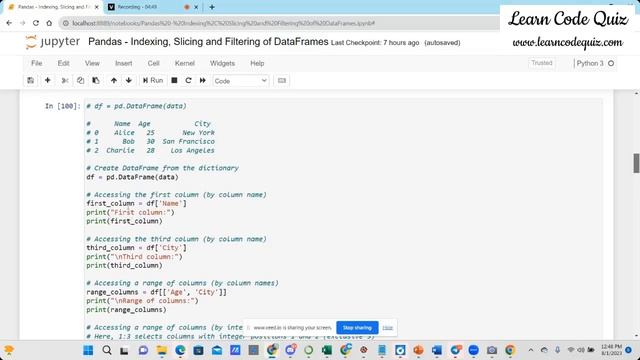This screenshot has width=640, height=360.
Task: Click the Python 3 kernel name
Action: click(x=590, y=63)
